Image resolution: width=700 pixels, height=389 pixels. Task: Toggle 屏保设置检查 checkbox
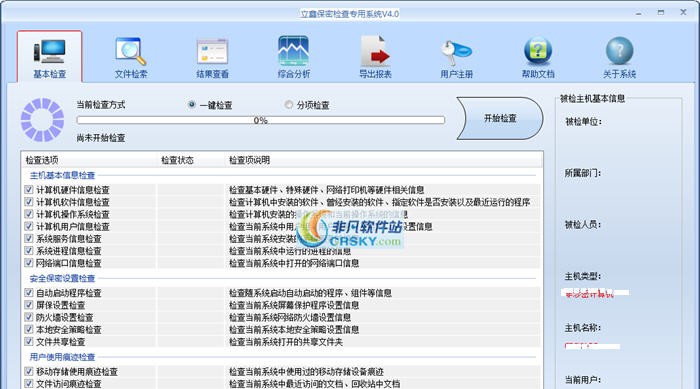(x=29, y=305)
